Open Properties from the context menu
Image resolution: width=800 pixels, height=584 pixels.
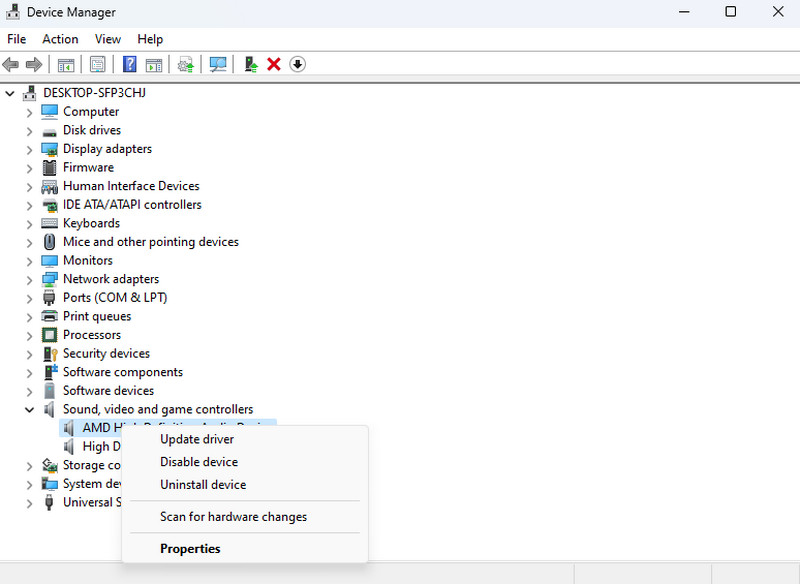pyautogui.click(x=190, y=548)
